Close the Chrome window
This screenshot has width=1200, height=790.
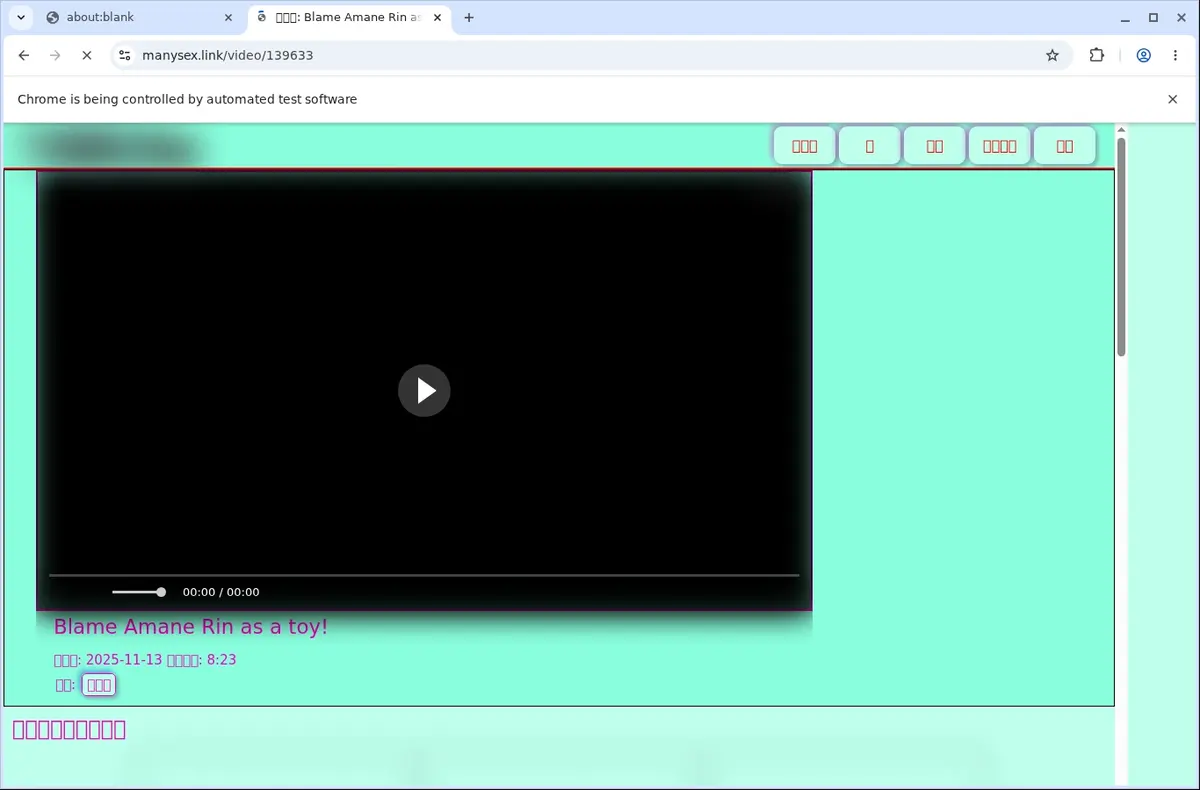1180,17
